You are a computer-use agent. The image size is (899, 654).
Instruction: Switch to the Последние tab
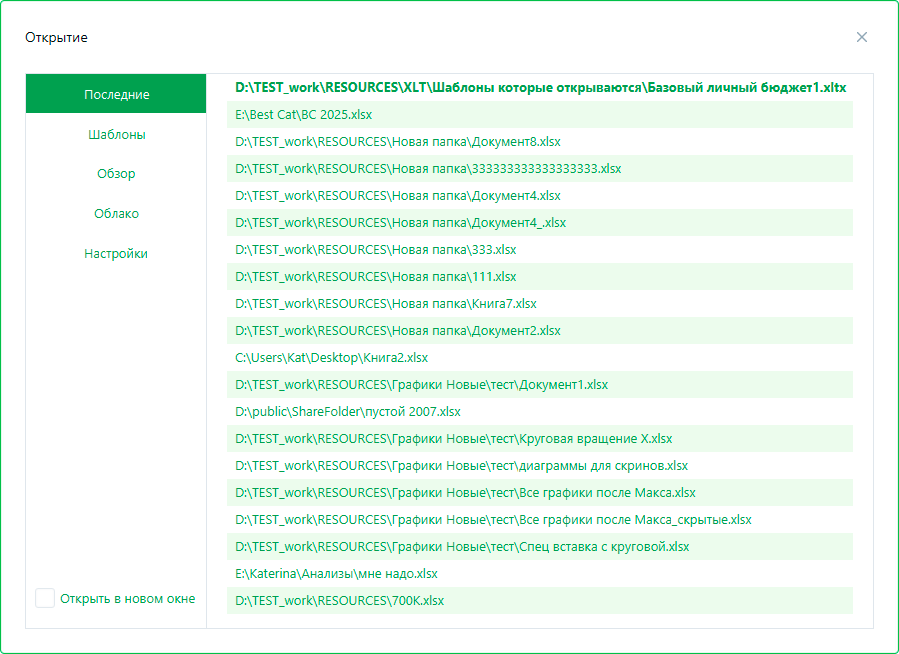pos(116,94)
